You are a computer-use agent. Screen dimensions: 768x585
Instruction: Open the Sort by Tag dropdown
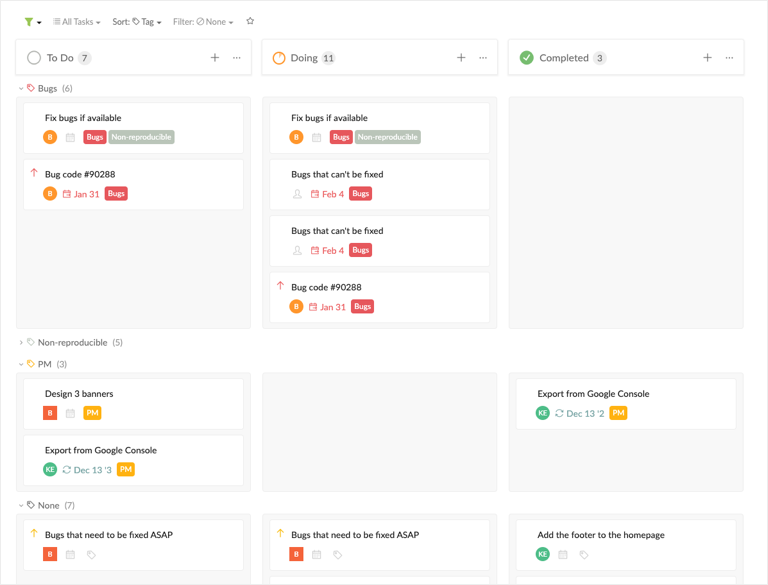(137, 22)
